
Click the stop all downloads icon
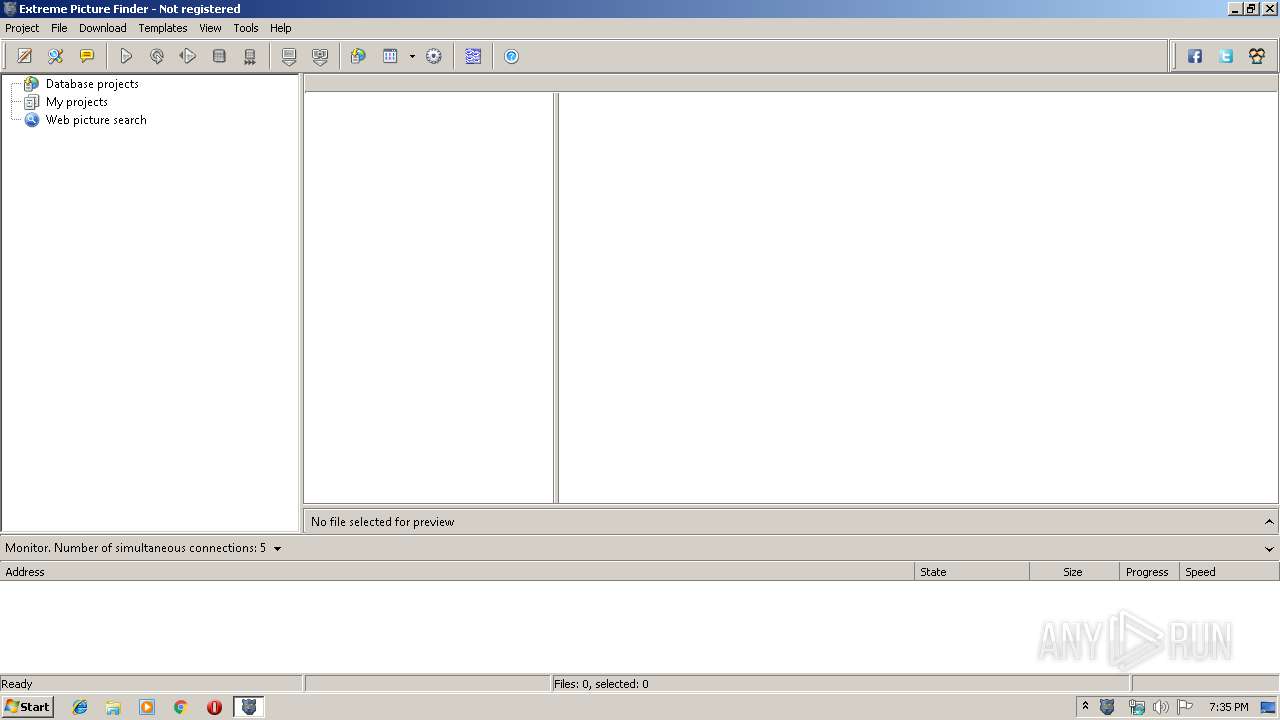(x=250, y=57)
